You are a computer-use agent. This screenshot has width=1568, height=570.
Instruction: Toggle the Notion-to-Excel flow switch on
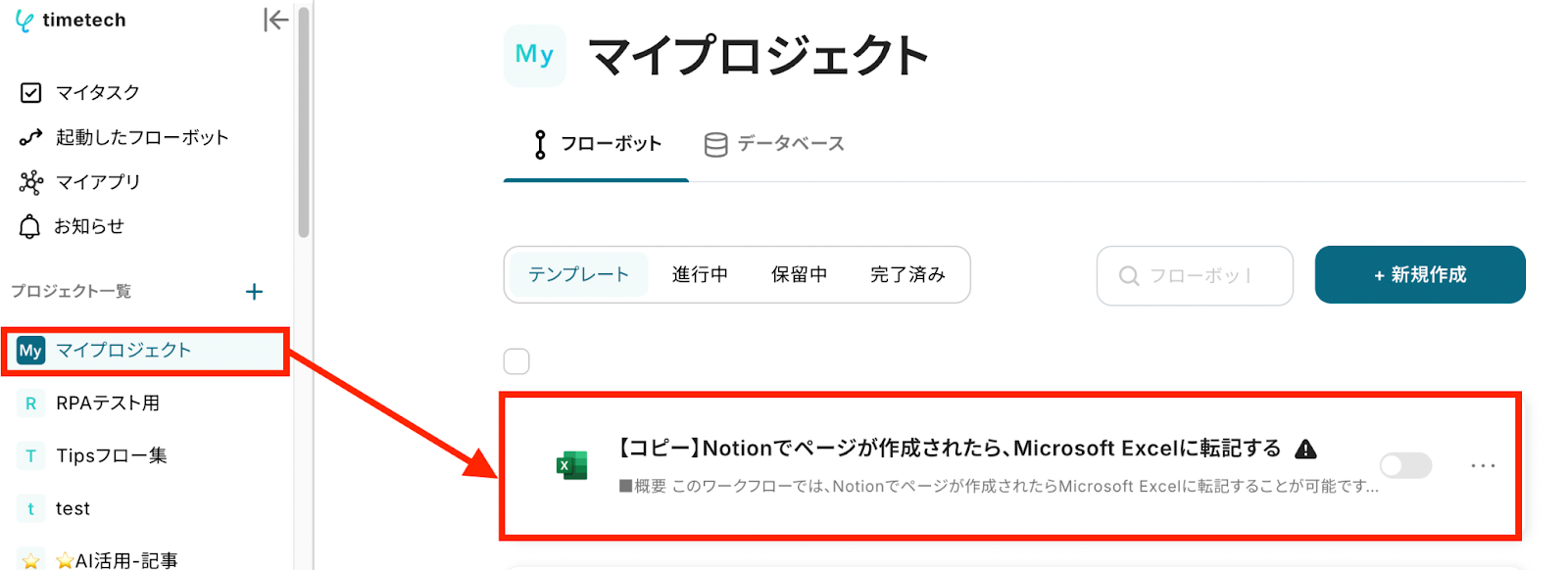pos(1405,465)
